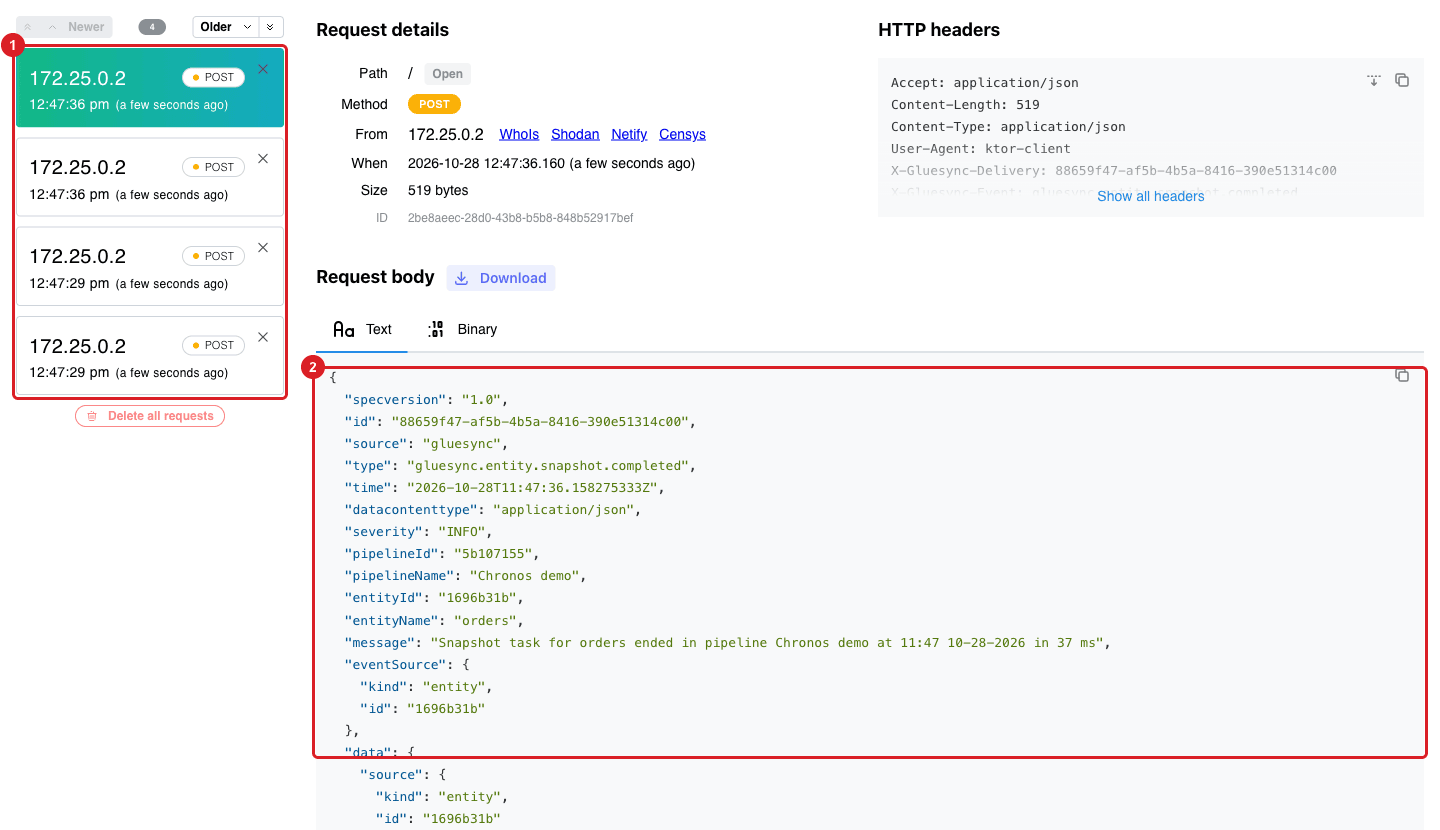Viewport: 1440px width, 830px height.
Task: Remove the white 12:47:36 pm request with its X
Action: pyautogui.click(x=263, y=159)
